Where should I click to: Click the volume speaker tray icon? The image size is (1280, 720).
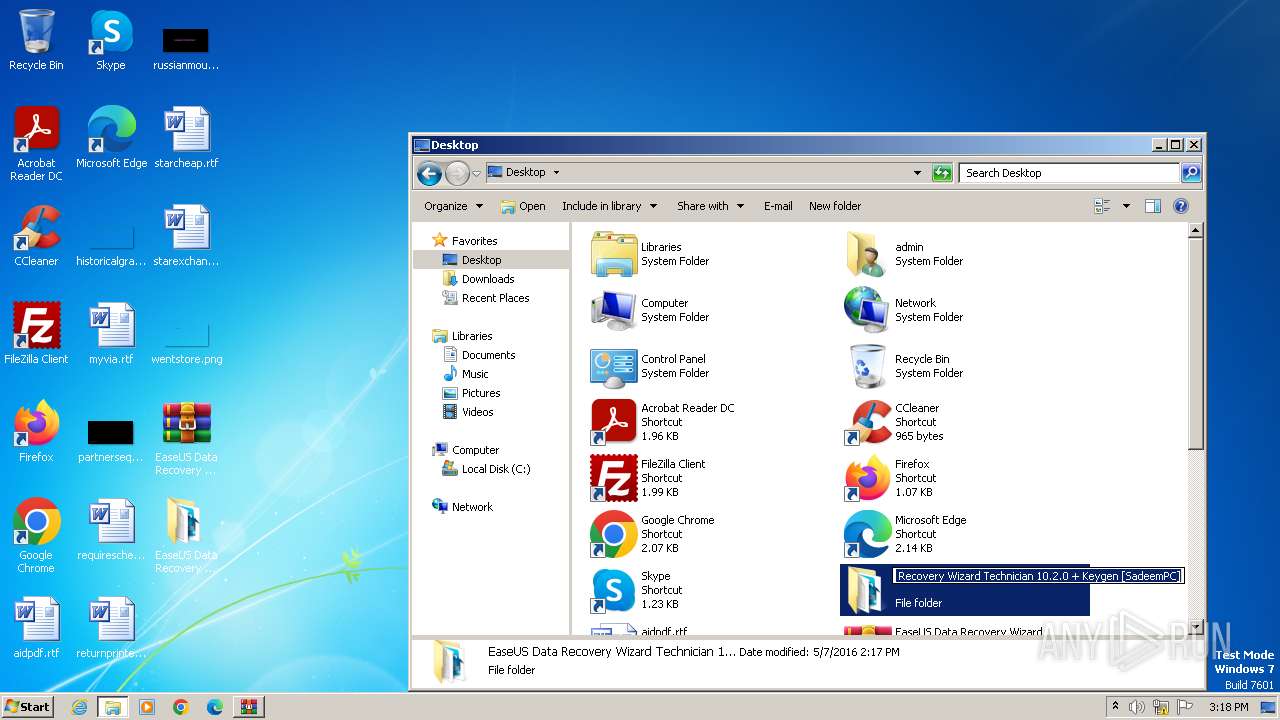pyautogui.click(x=1137, y=707)
